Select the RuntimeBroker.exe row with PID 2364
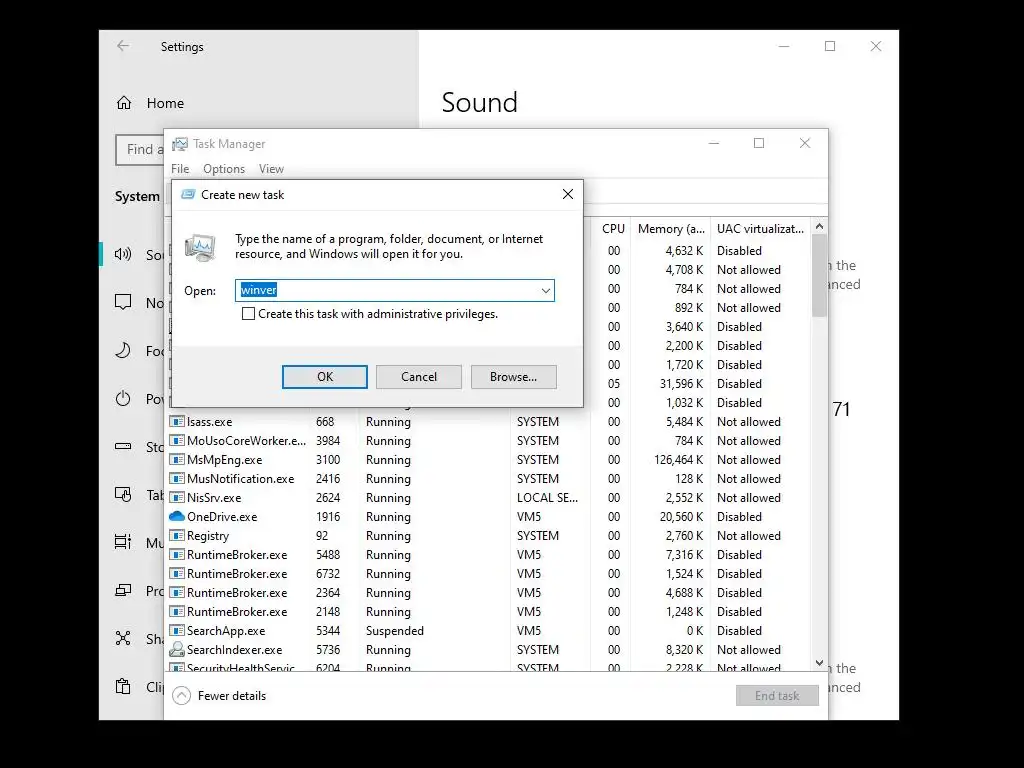Viewport: 1024px width, 768px height. [x=488, y=592]
